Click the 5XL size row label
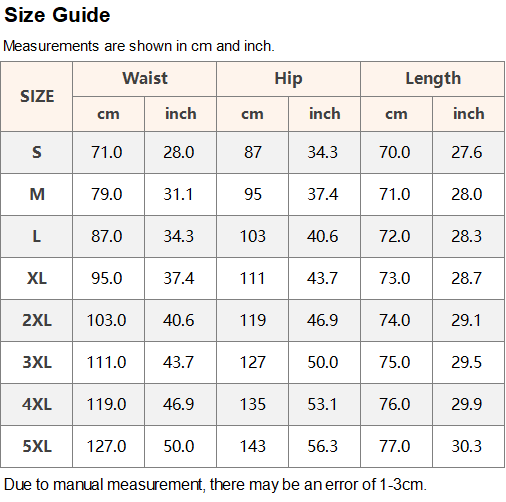The height and width of the screenshot is (502, 506). [x=37, y=446]
